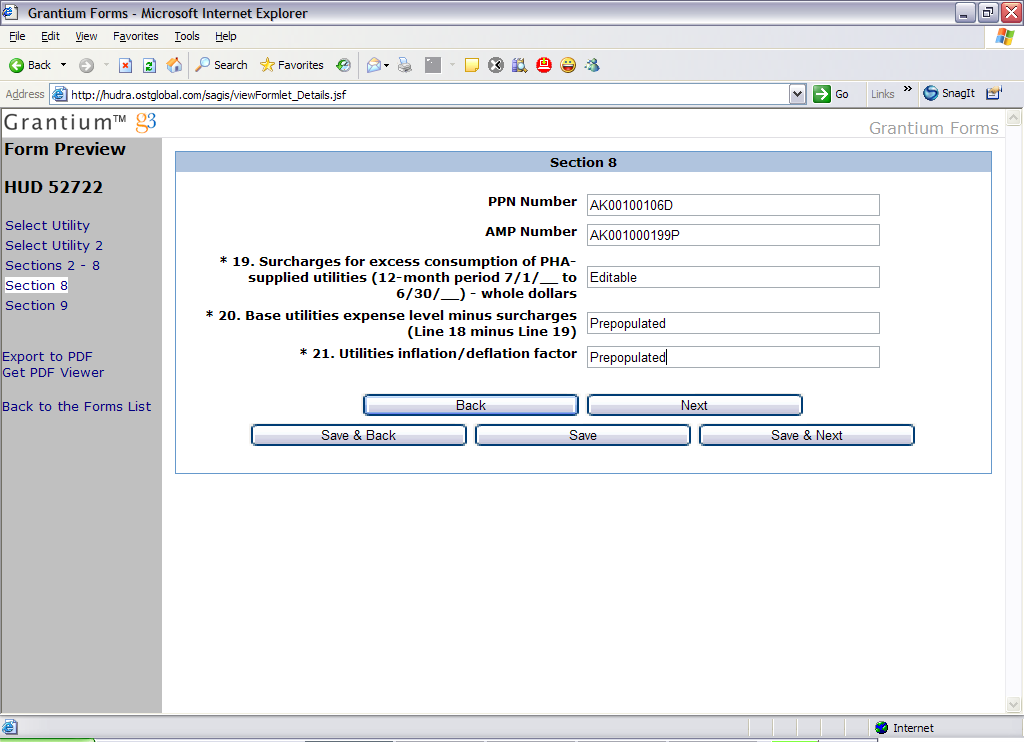Open the File menu
1024x742 pixels.
pos(18,37)
